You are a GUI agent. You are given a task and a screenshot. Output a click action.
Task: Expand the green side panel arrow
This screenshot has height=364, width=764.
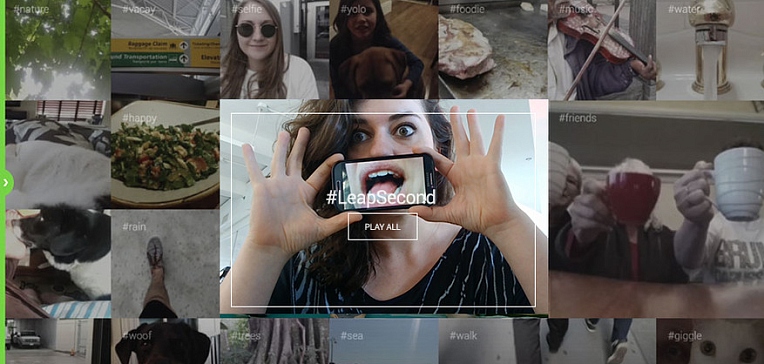[5, 182]
